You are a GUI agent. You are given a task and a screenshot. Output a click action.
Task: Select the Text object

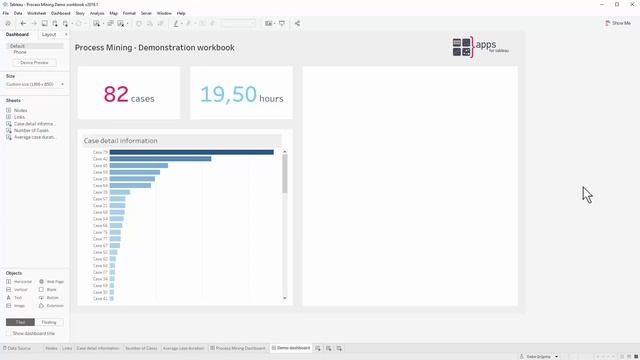pyautogui.click(x=14, y=298)
